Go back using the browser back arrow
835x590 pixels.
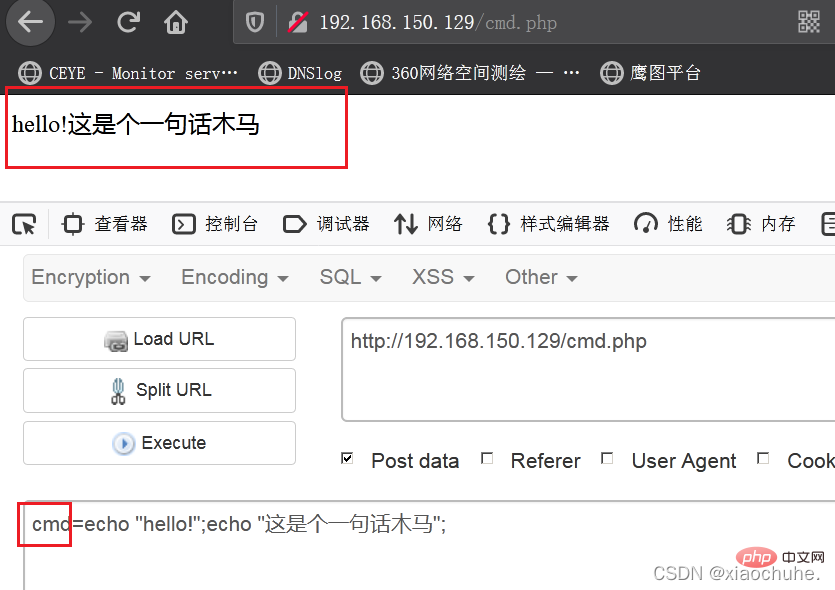coord(30,22)
